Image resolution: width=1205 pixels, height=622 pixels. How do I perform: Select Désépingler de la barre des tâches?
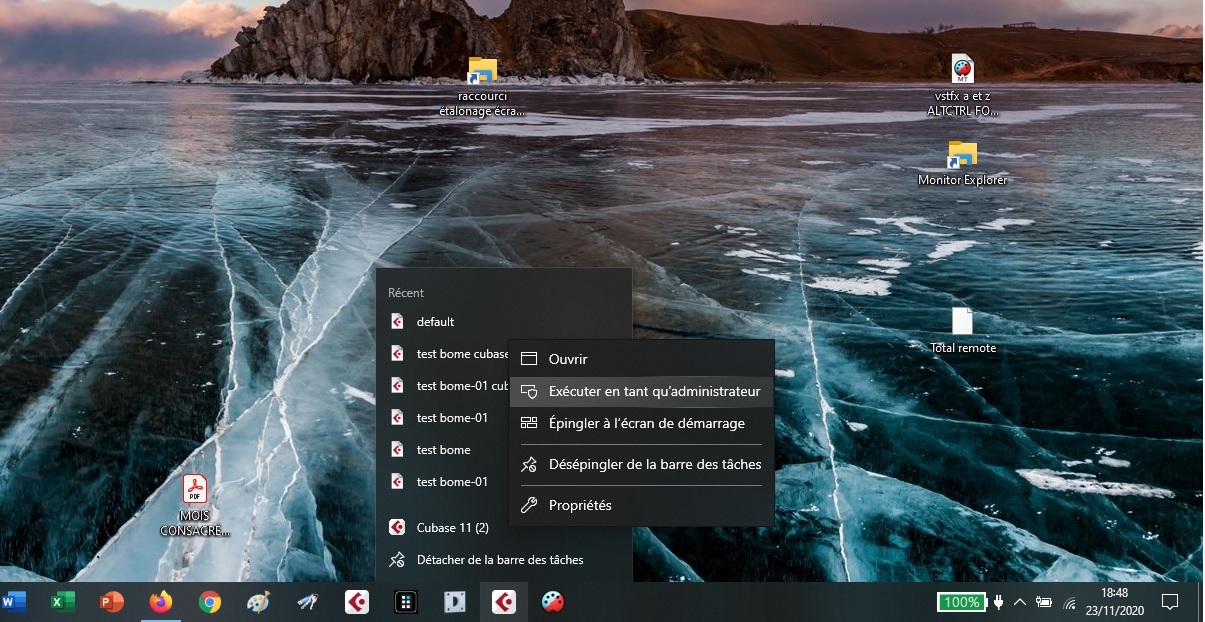(x=641, y=464)
